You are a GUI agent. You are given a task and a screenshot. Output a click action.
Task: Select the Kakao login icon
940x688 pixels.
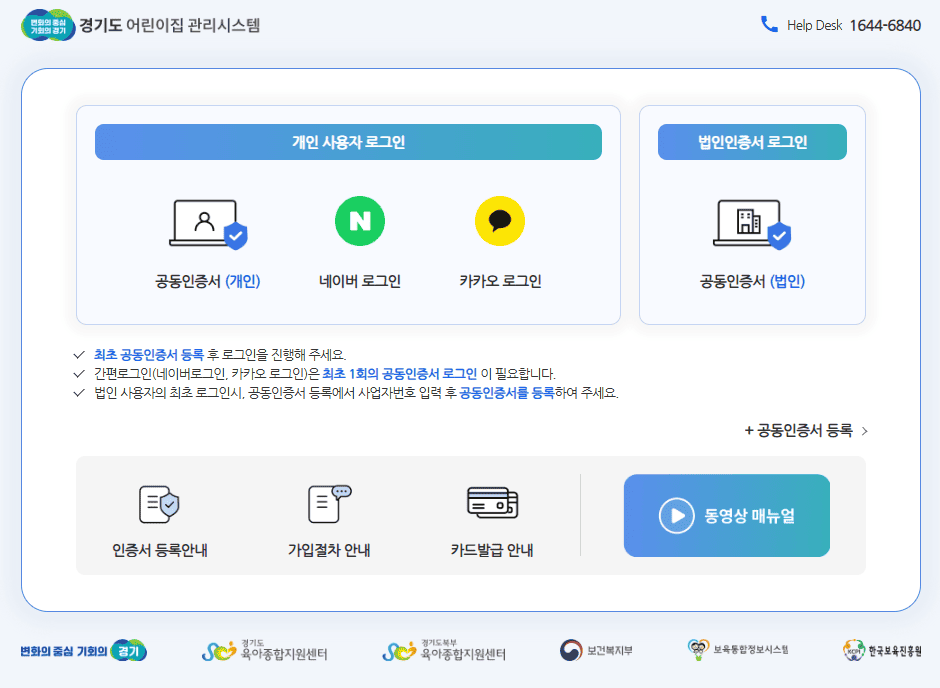click(498, 221)
